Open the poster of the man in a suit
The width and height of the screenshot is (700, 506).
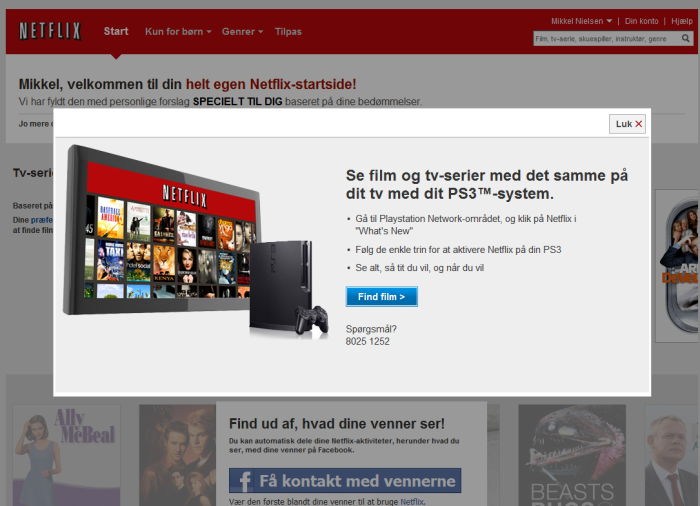672,455
